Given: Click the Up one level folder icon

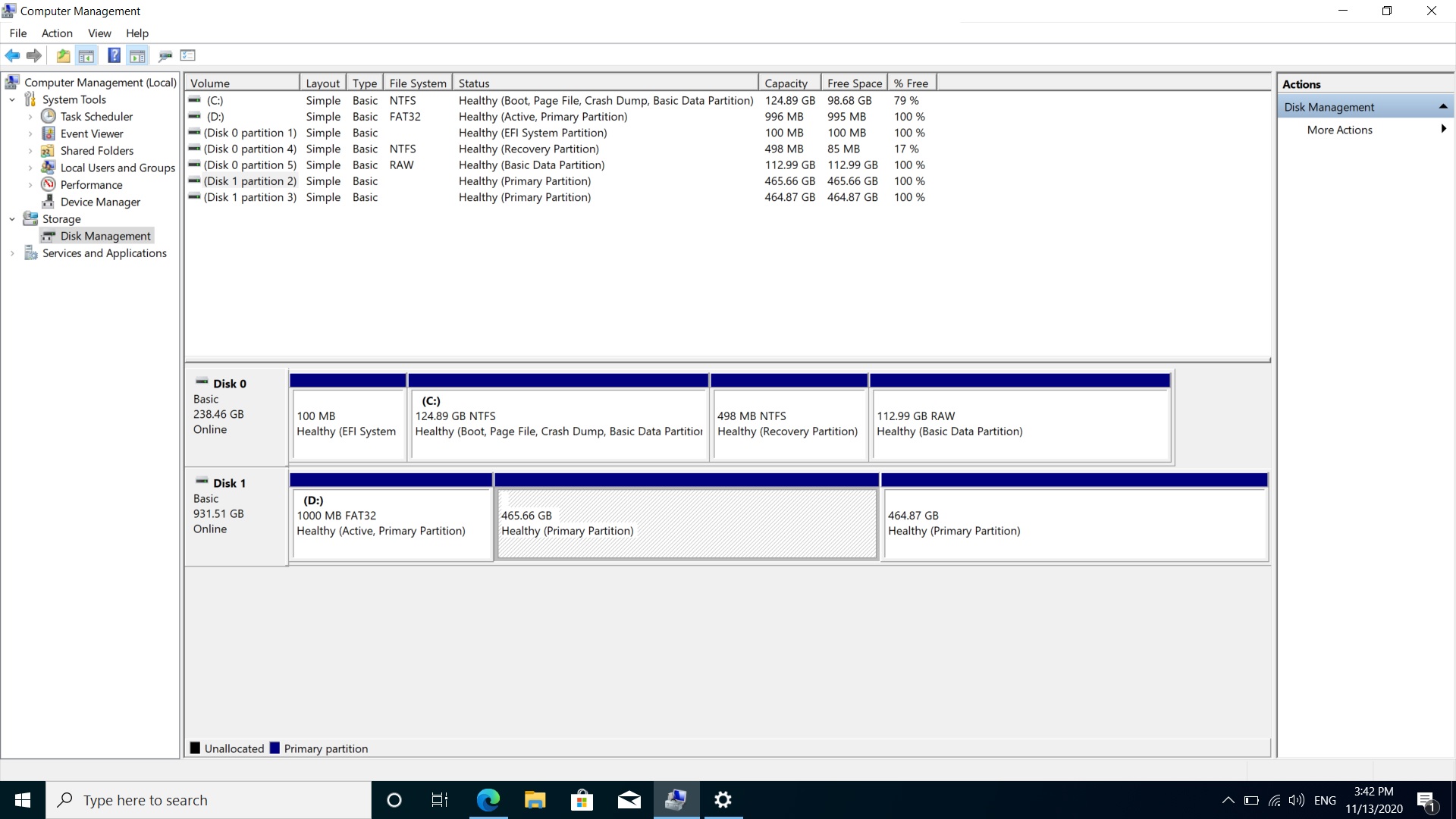Looking at the screenshot, I should [x=63, y=55].
